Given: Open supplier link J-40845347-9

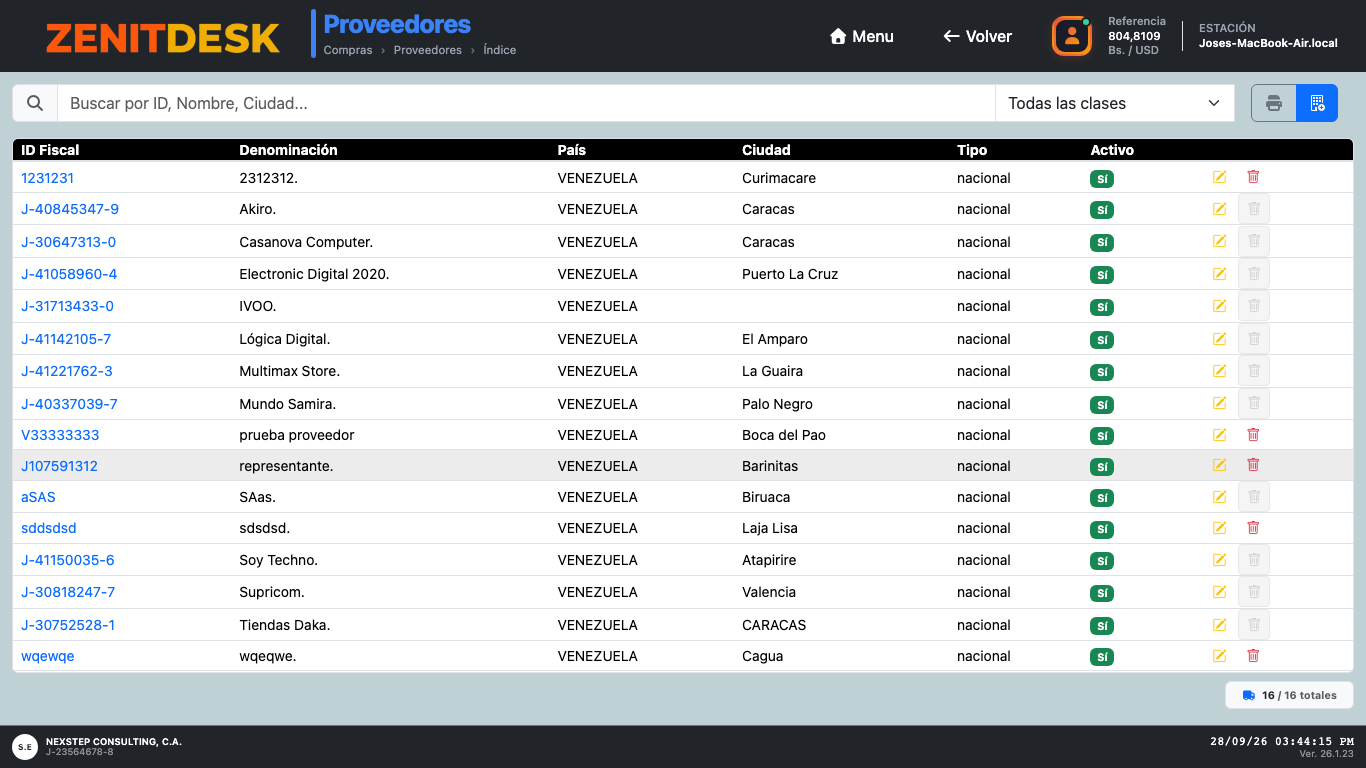Looking at the screenshot, I should 70,209.
